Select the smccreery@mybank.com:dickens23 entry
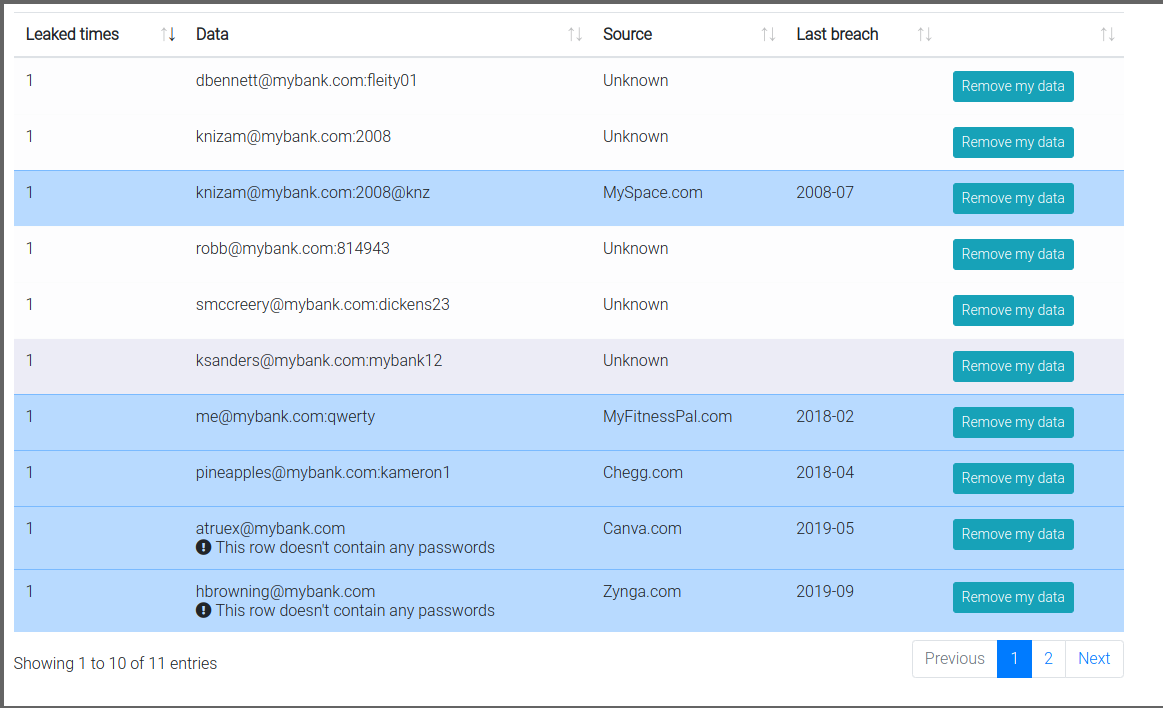The height and width of the screenshot is (708, 1163). (323, 305)
